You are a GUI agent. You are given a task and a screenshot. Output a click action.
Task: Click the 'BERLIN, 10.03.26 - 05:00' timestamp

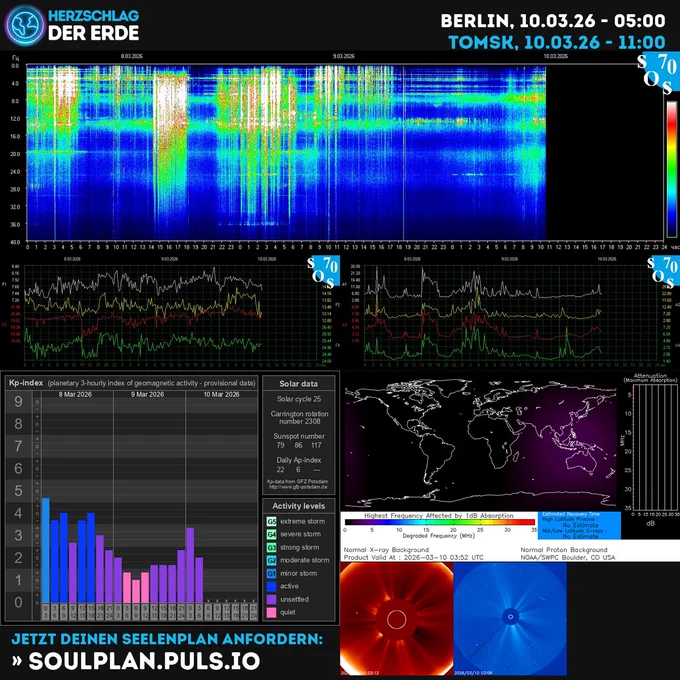553,21
